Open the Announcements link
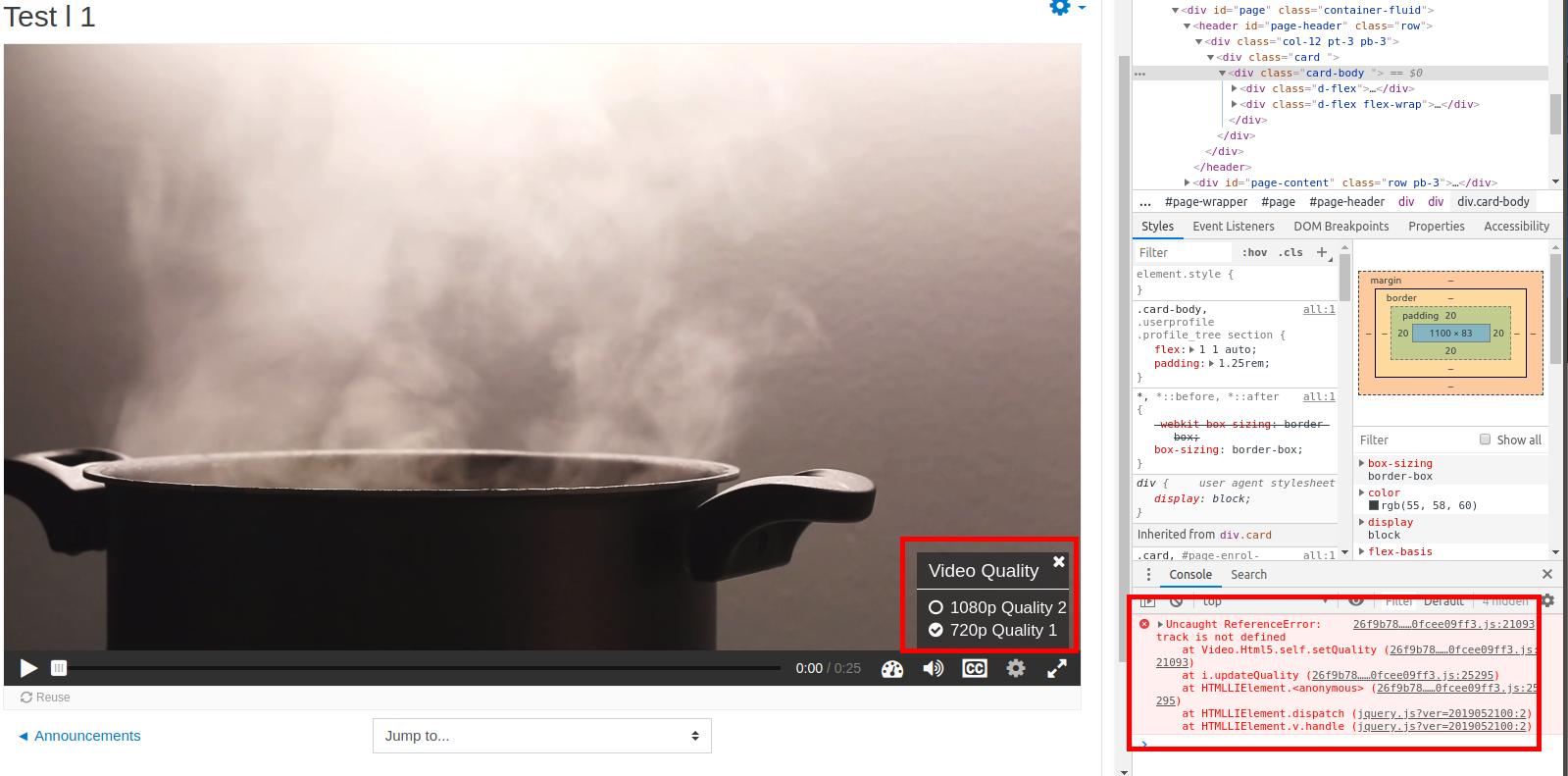 [79, 736]
